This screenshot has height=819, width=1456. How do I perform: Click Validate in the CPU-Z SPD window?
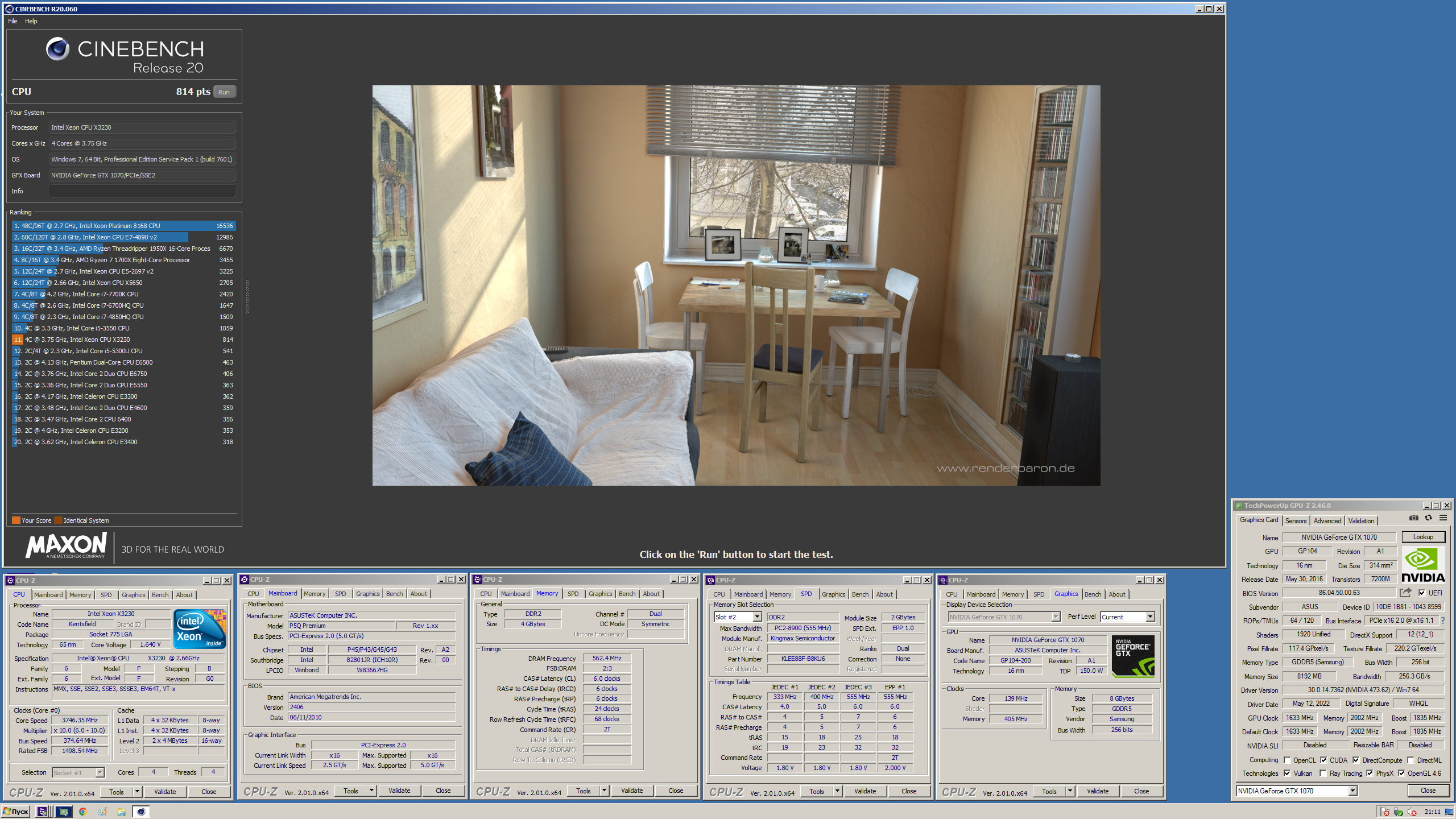[865, 791]
